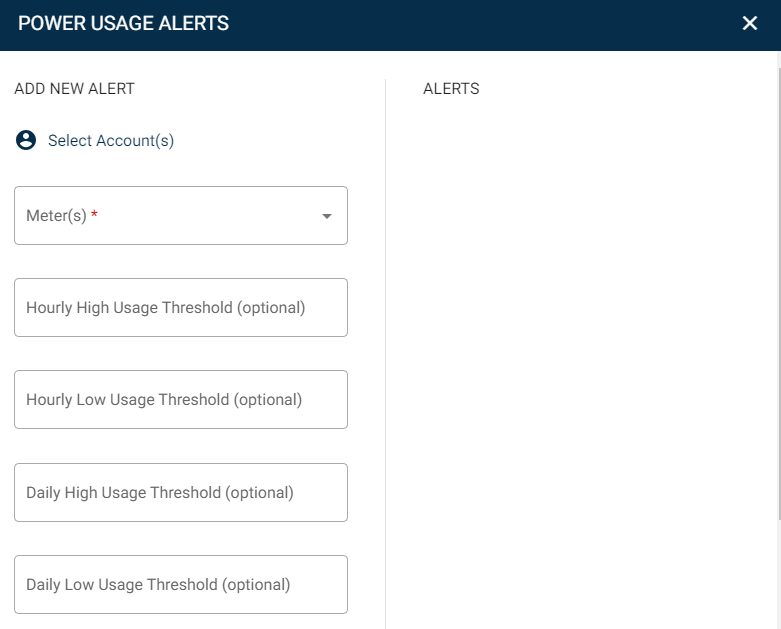The height and width of the screenshot is (629, 781).
Task: Open the Select Account(s) link
Action: point(111,140)
